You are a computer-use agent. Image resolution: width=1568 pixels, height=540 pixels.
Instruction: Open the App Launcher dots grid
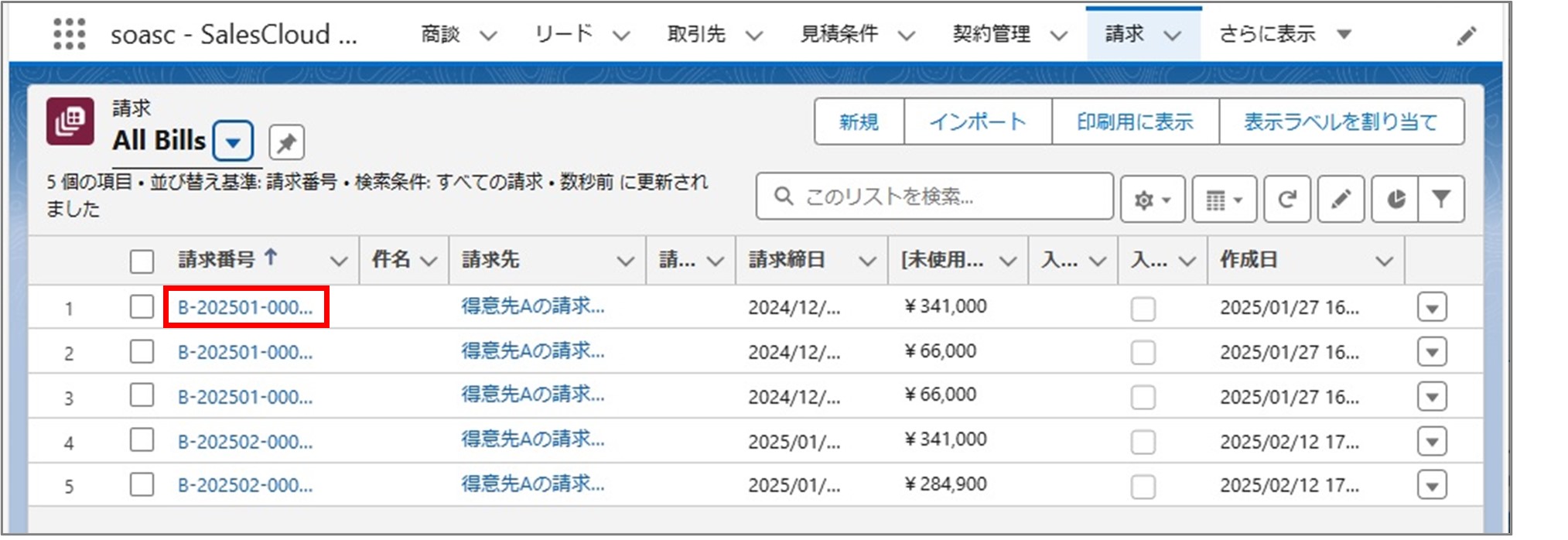click(69, 34)
